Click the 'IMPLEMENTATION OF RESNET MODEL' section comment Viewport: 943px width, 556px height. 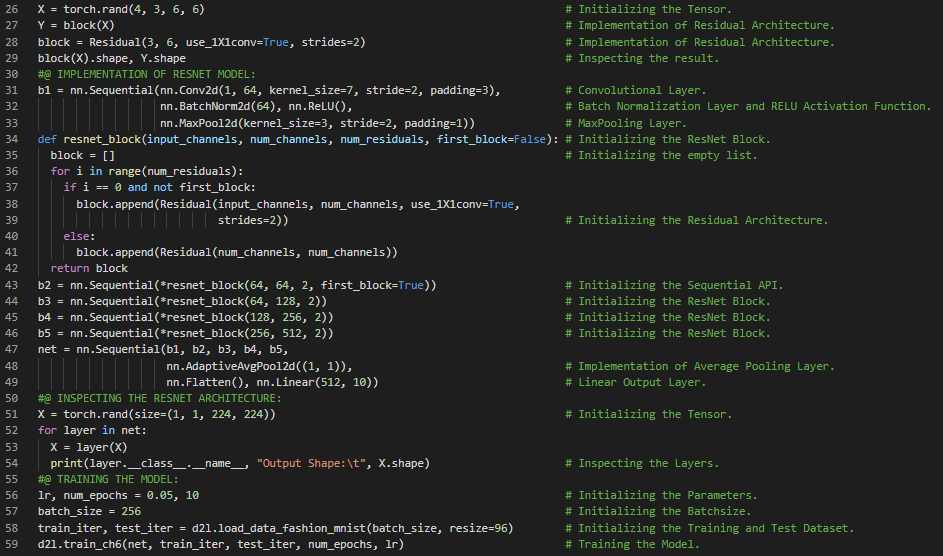point(146,74)
